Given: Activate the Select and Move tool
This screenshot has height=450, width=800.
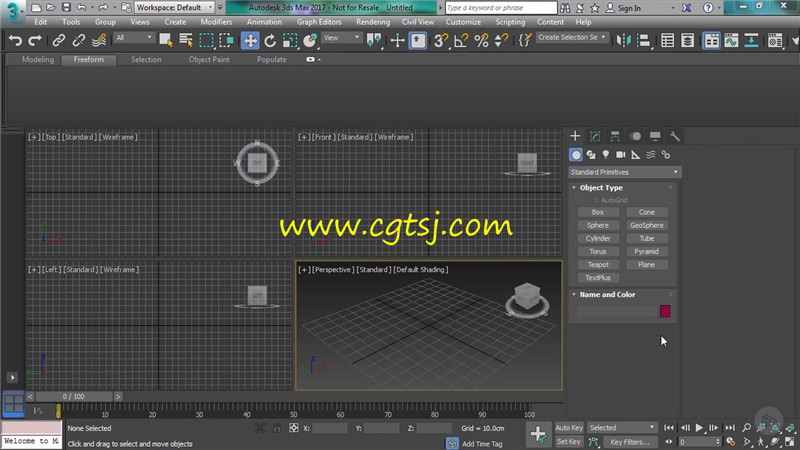Looking at the screenshot, I should (250, 40).
